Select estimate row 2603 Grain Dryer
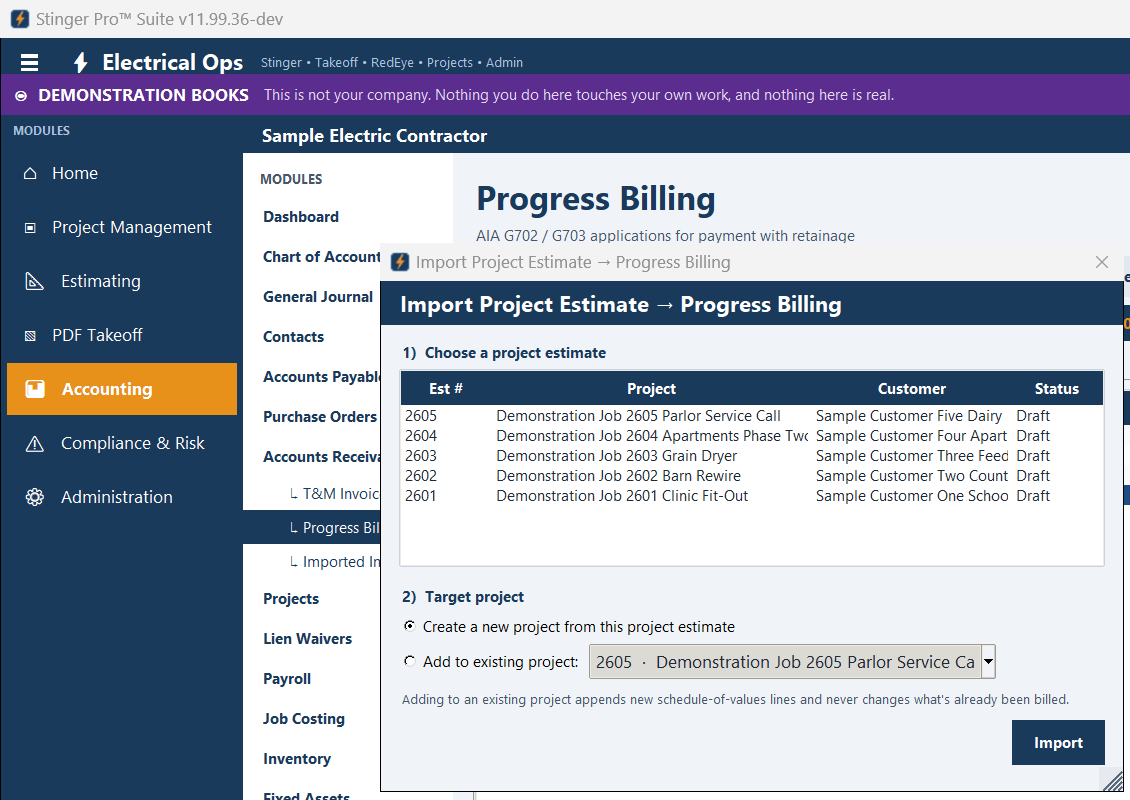Image resolution: width=1130 pixels, height=800 pixels. pos(752,456)
